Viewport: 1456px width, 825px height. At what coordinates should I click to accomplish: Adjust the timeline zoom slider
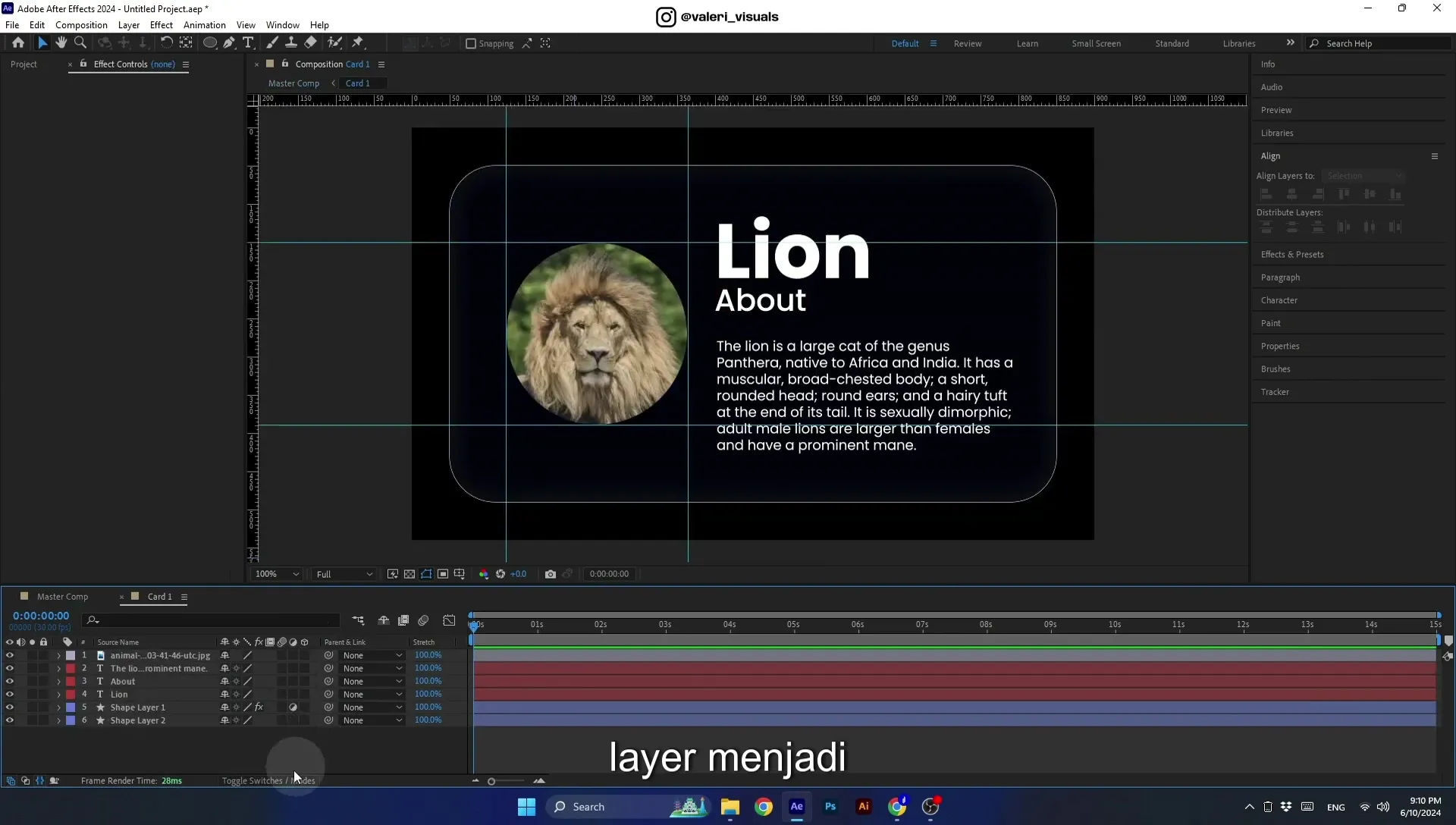click(x=491, y=781)
